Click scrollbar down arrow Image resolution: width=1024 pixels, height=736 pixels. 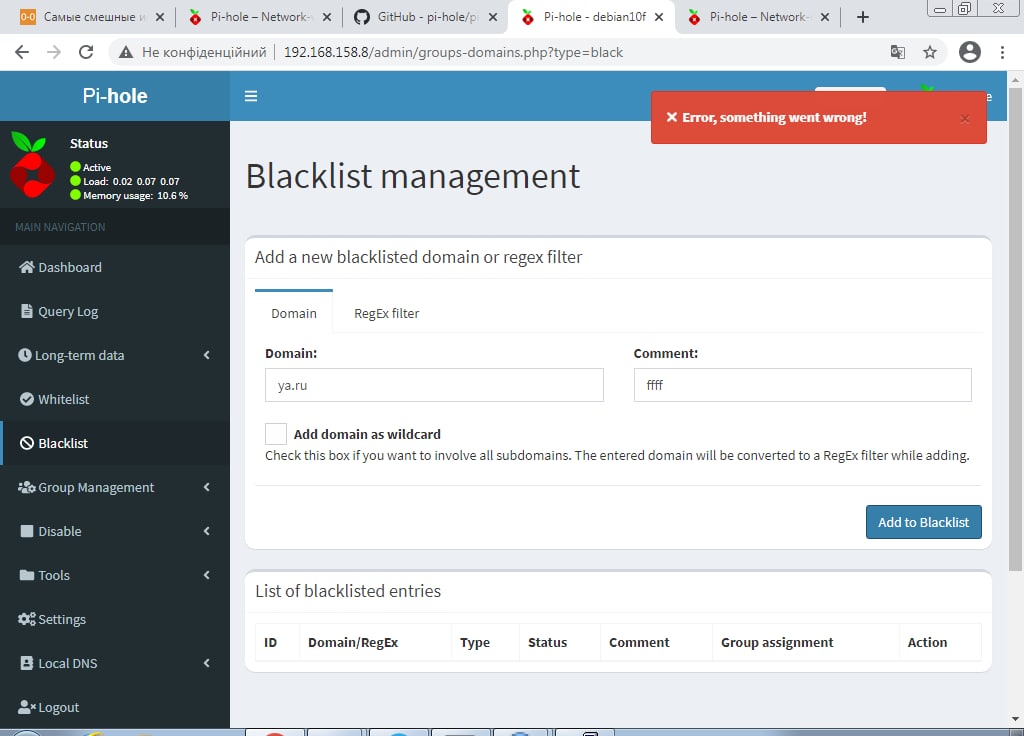(x=1015, y=719)
